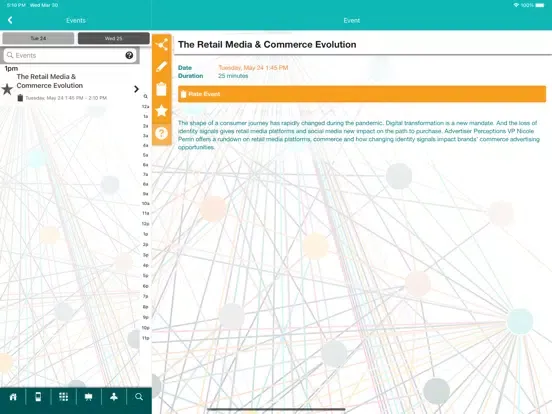The image size is (552, 414).
Task: Jump to 12p in the time index
Action: point(145,224)
